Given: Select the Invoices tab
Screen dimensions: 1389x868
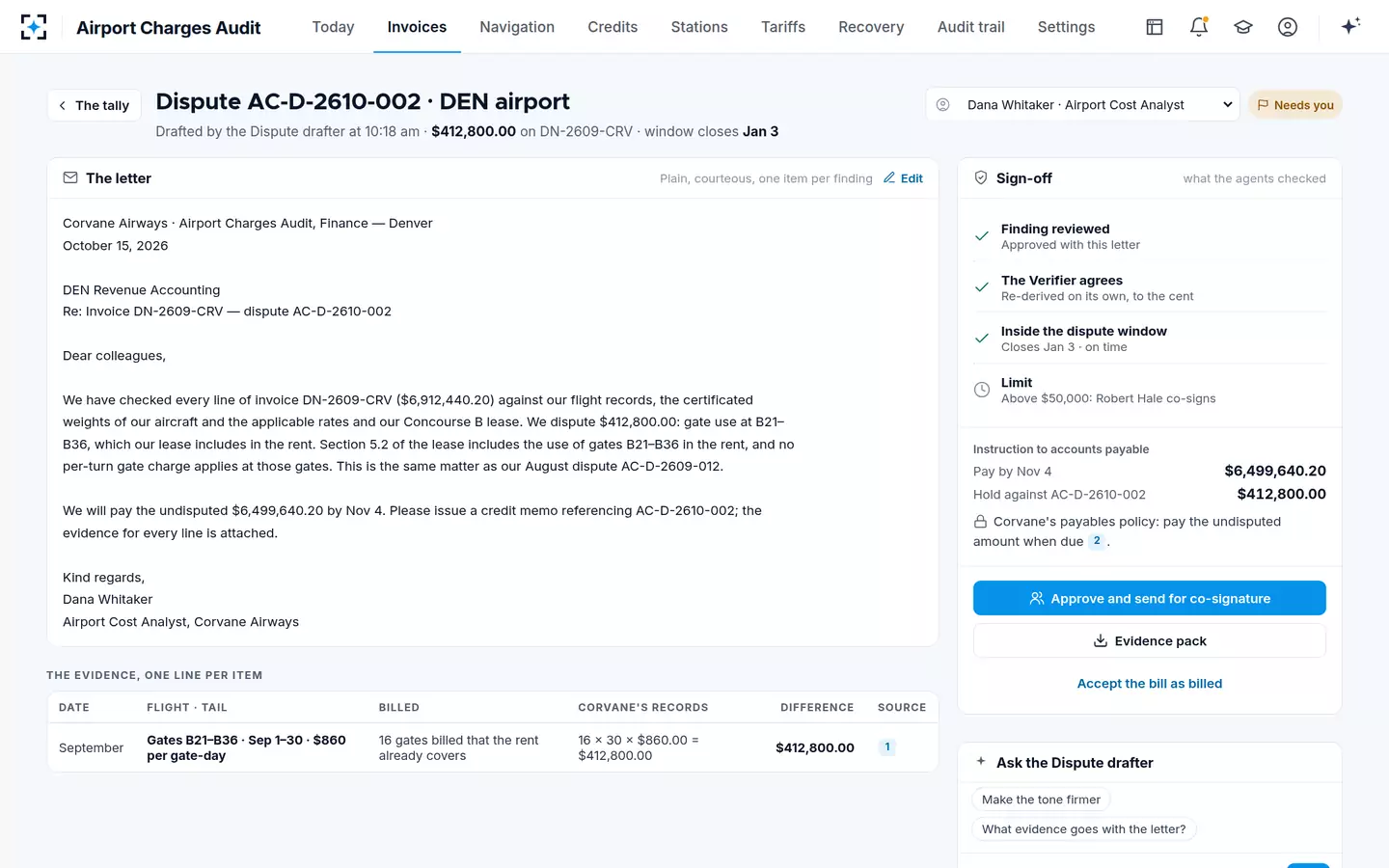Looking at the screenshot, I should pyautogui.click(x=417, y=27).
